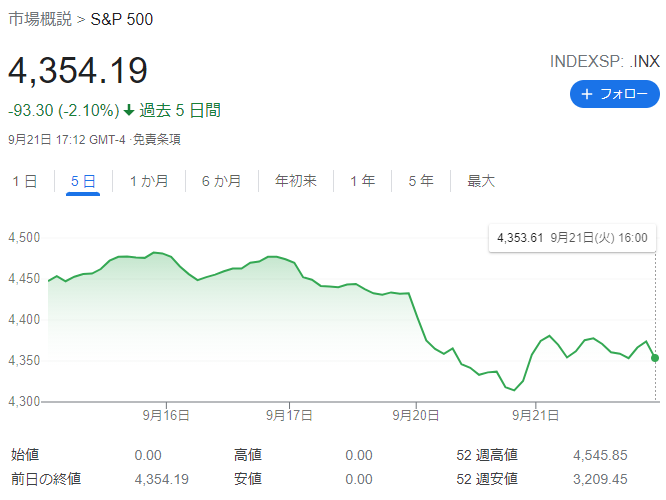The width and height of the screenshot is (666, 500).
Task: Click the INDEXSP: .INX ticker label
Action: tap(604, 61)
